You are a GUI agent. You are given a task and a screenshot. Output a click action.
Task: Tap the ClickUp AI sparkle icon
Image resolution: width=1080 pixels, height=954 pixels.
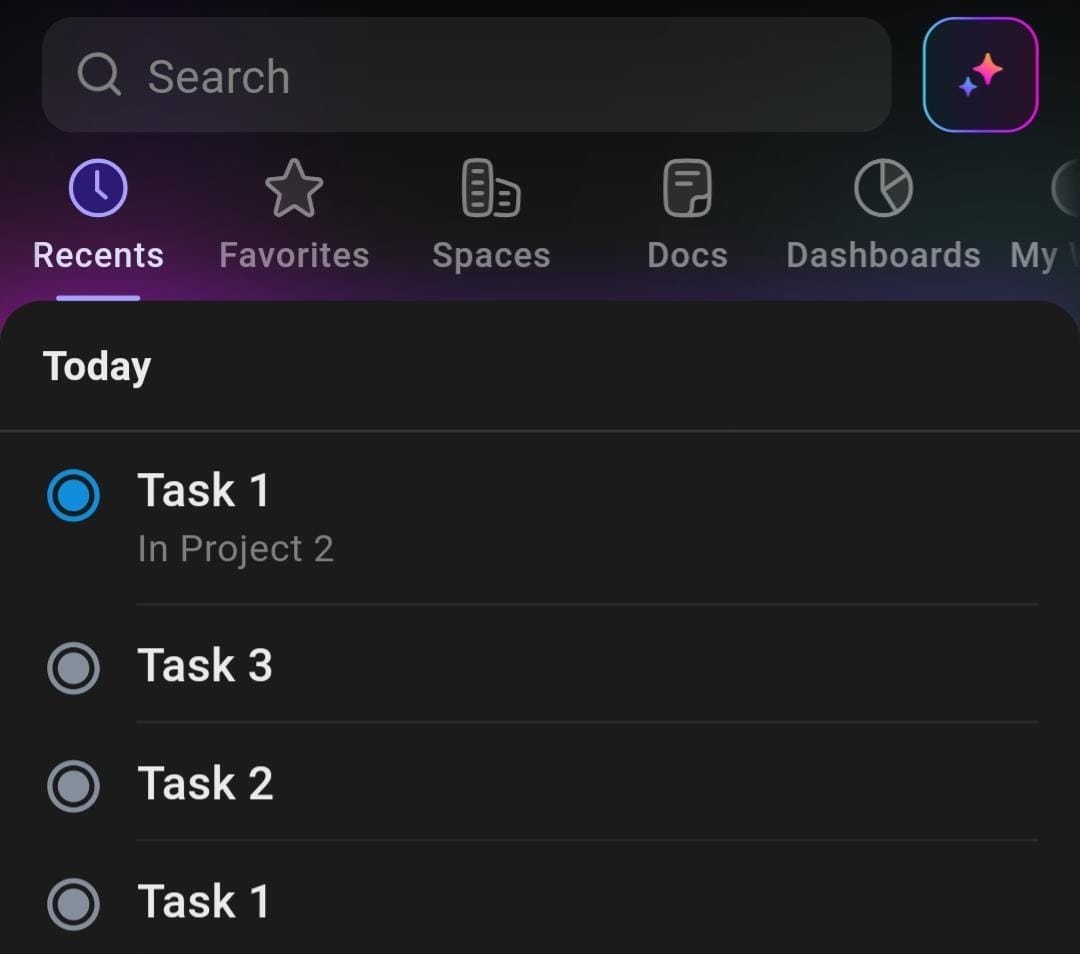pyautogui.click(x=980, y=73)
